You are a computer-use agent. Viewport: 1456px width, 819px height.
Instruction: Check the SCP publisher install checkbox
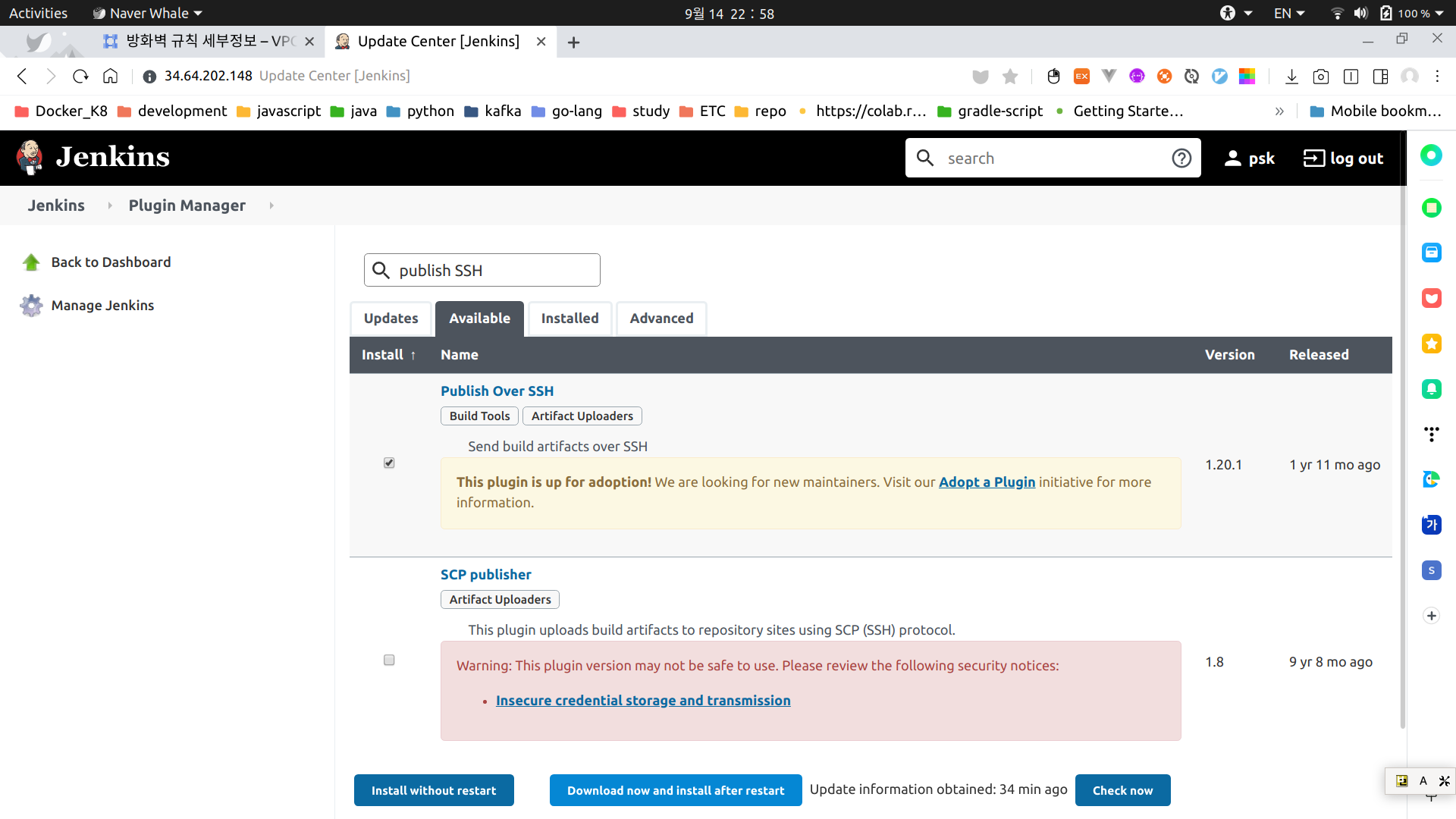click(389, 660)
